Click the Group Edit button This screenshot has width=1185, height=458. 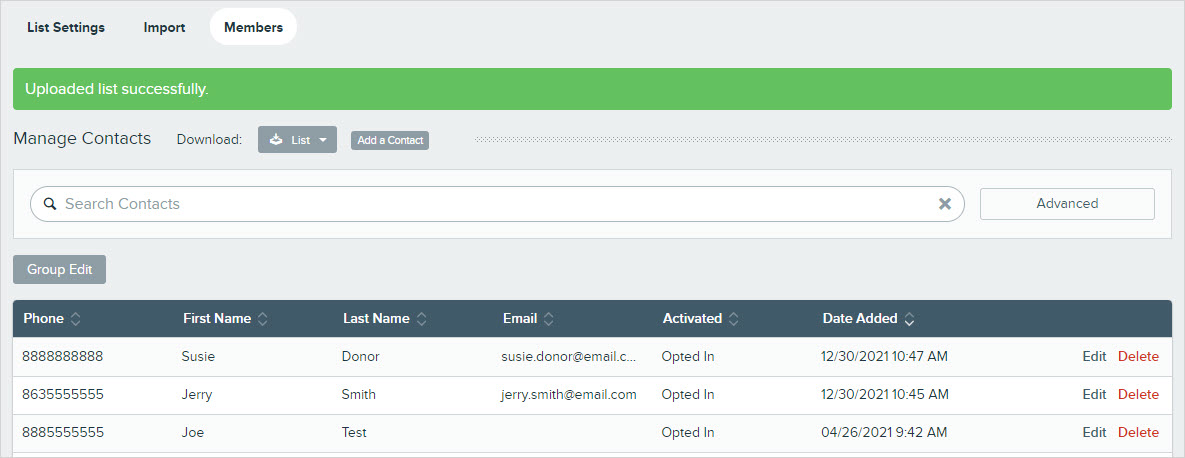pos(59,270)
